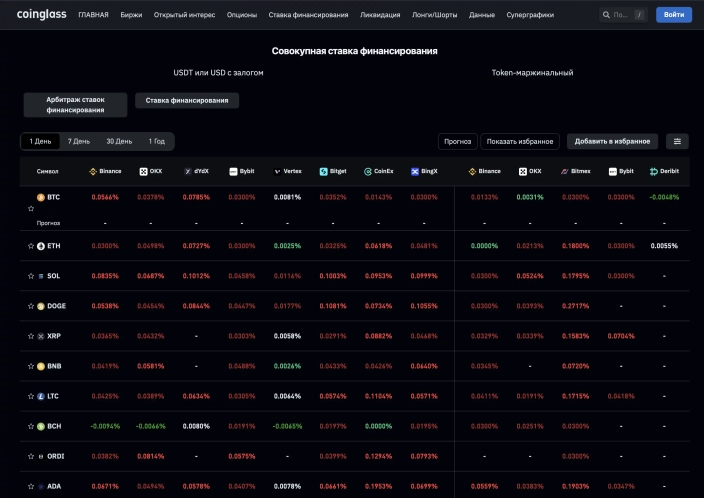
Task: Select the Token-маржинальный tab
Action: tap(532, 73)
